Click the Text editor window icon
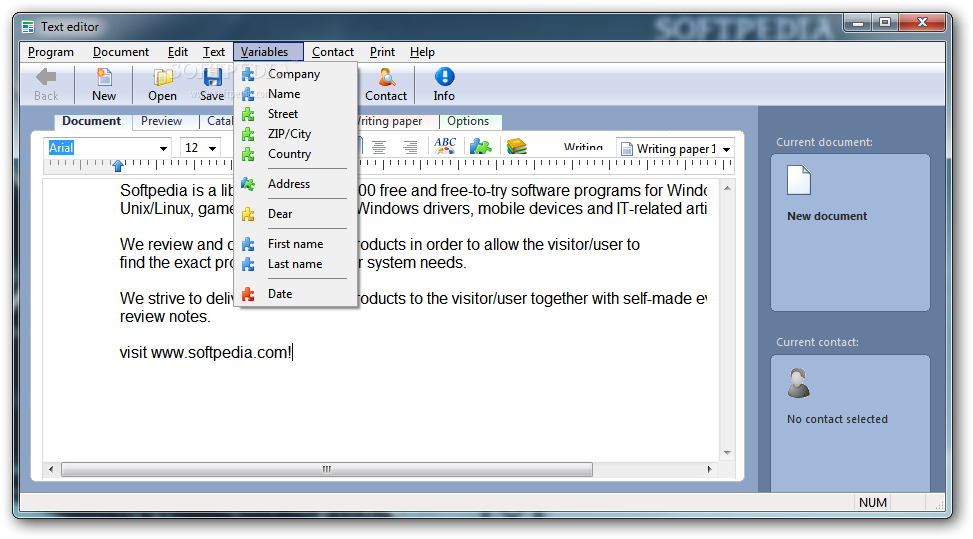The image size is (973, 539). point(28,27)
